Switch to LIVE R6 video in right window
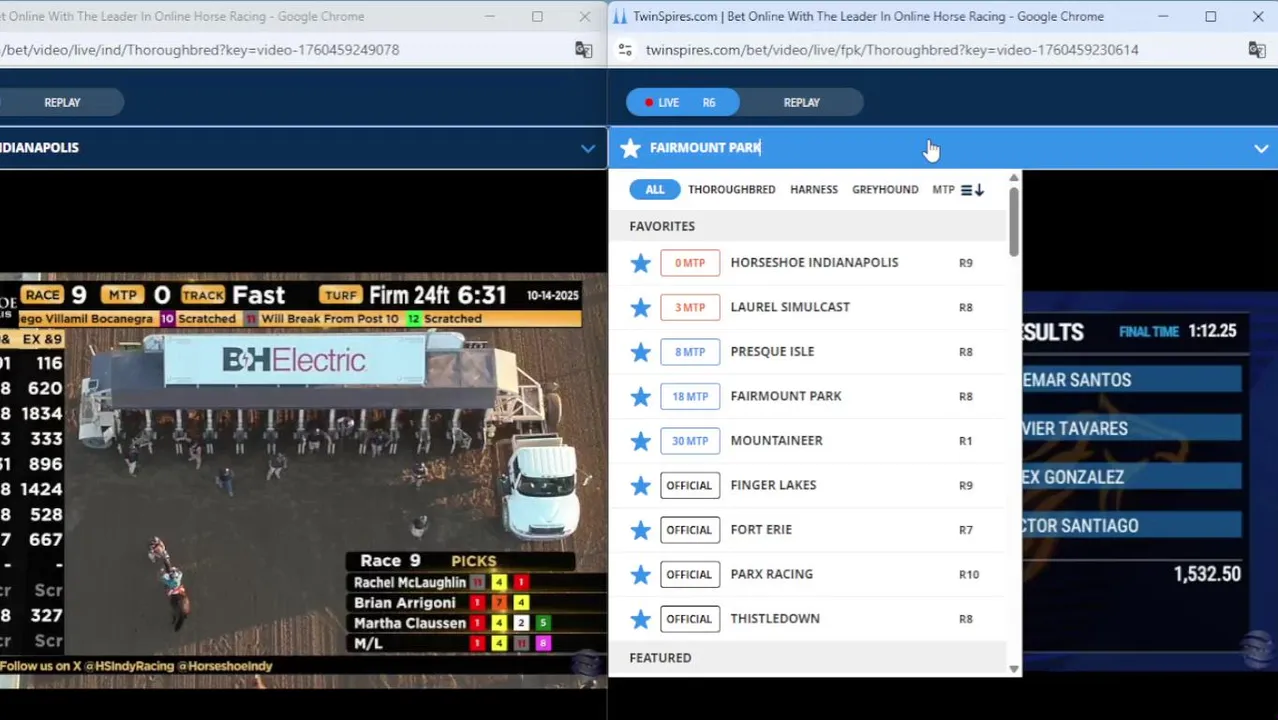1278x720 pixels. point(681,102)
